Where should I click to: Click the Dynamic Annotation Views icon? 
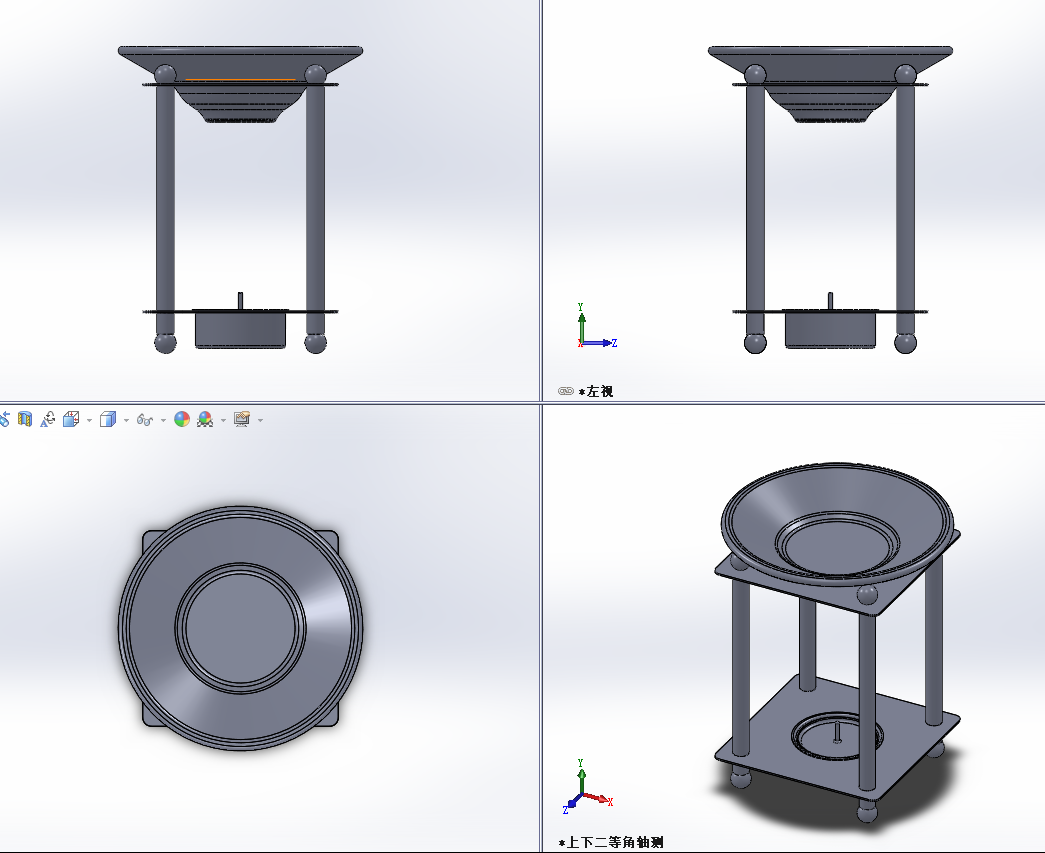(x=47, y=419)
